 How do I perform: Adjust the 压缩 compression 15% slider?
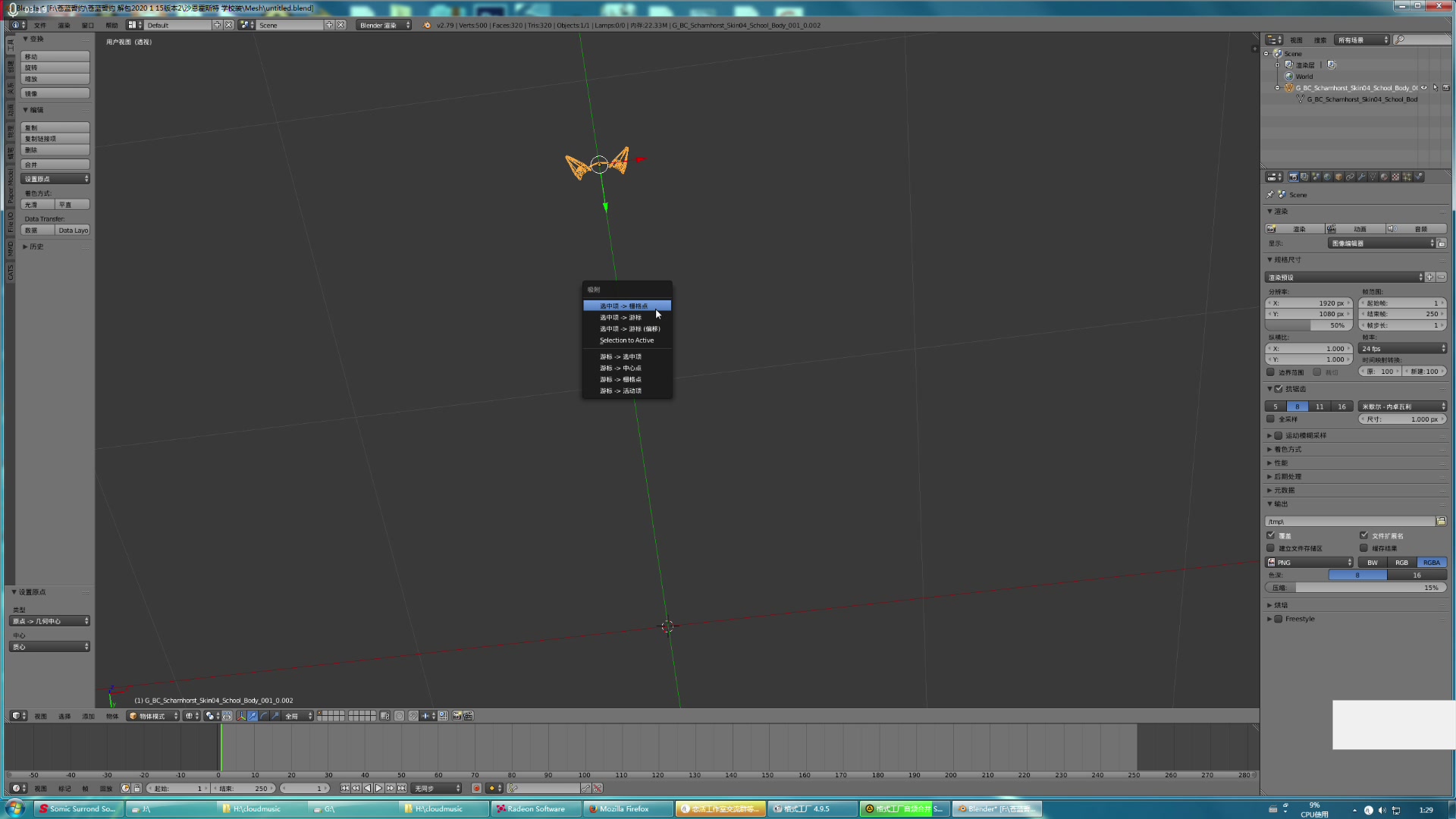click(x=1356, y=588)
